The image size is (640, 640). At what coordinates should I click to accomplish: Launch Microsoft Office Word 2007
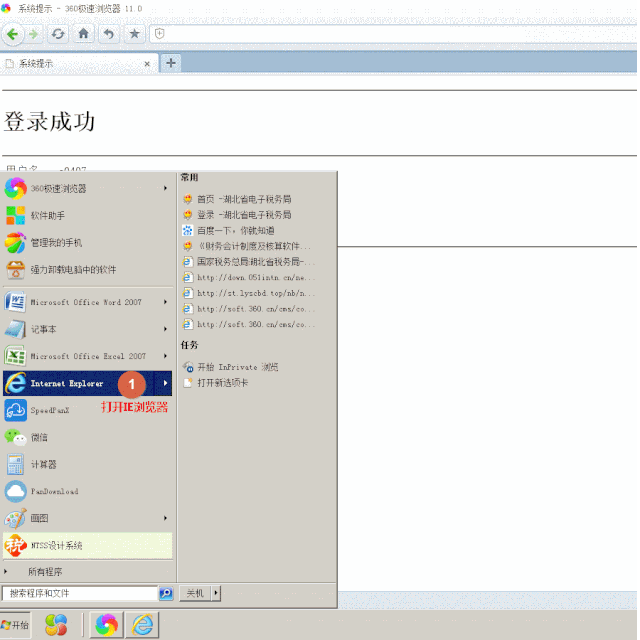coord(86,302)
